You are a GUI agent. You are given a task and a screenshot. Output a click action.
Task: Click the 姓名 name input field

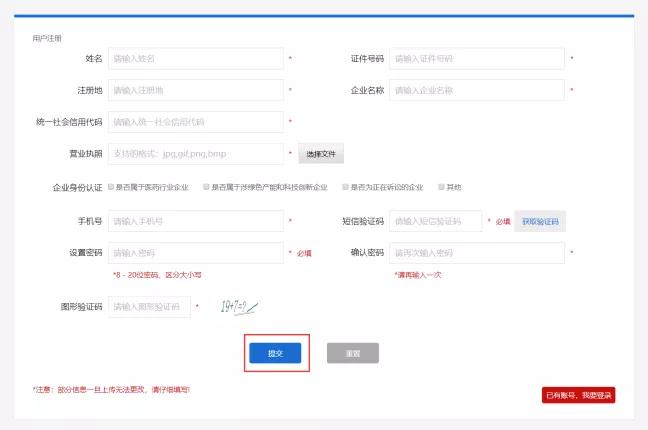196,59
